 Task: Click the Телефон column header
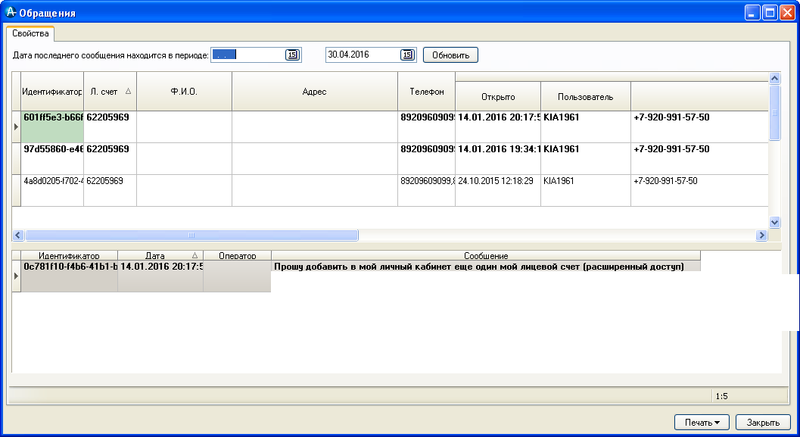[x=426, y=91]
